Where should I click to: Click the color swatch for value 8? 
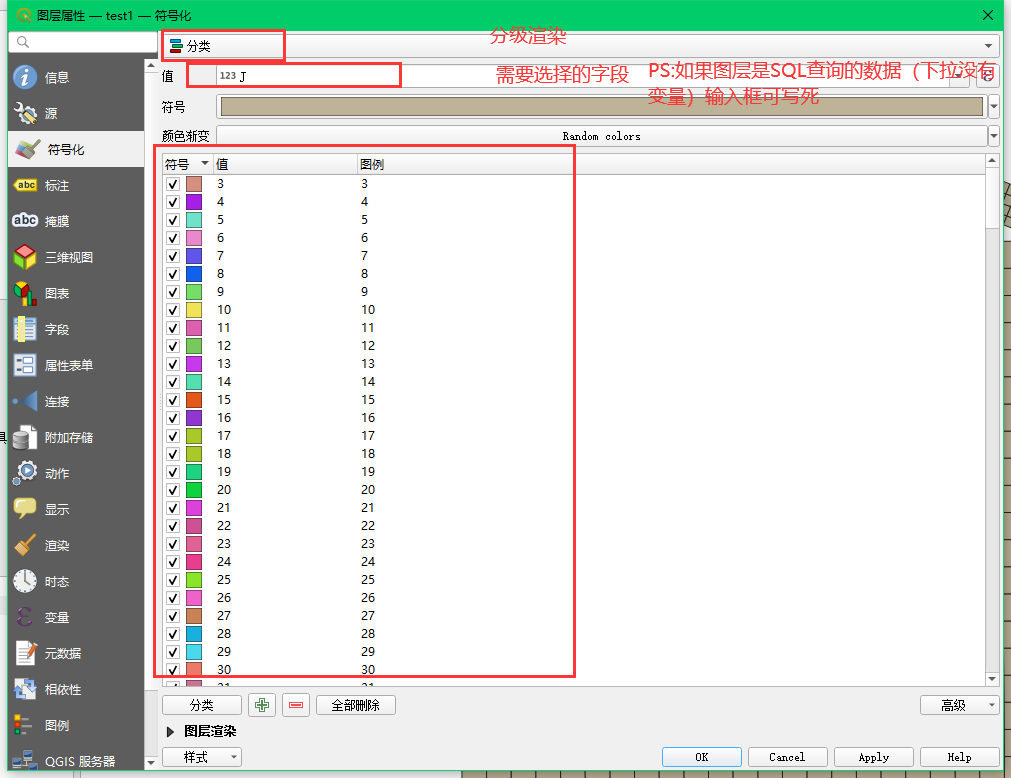pos(194,274)
